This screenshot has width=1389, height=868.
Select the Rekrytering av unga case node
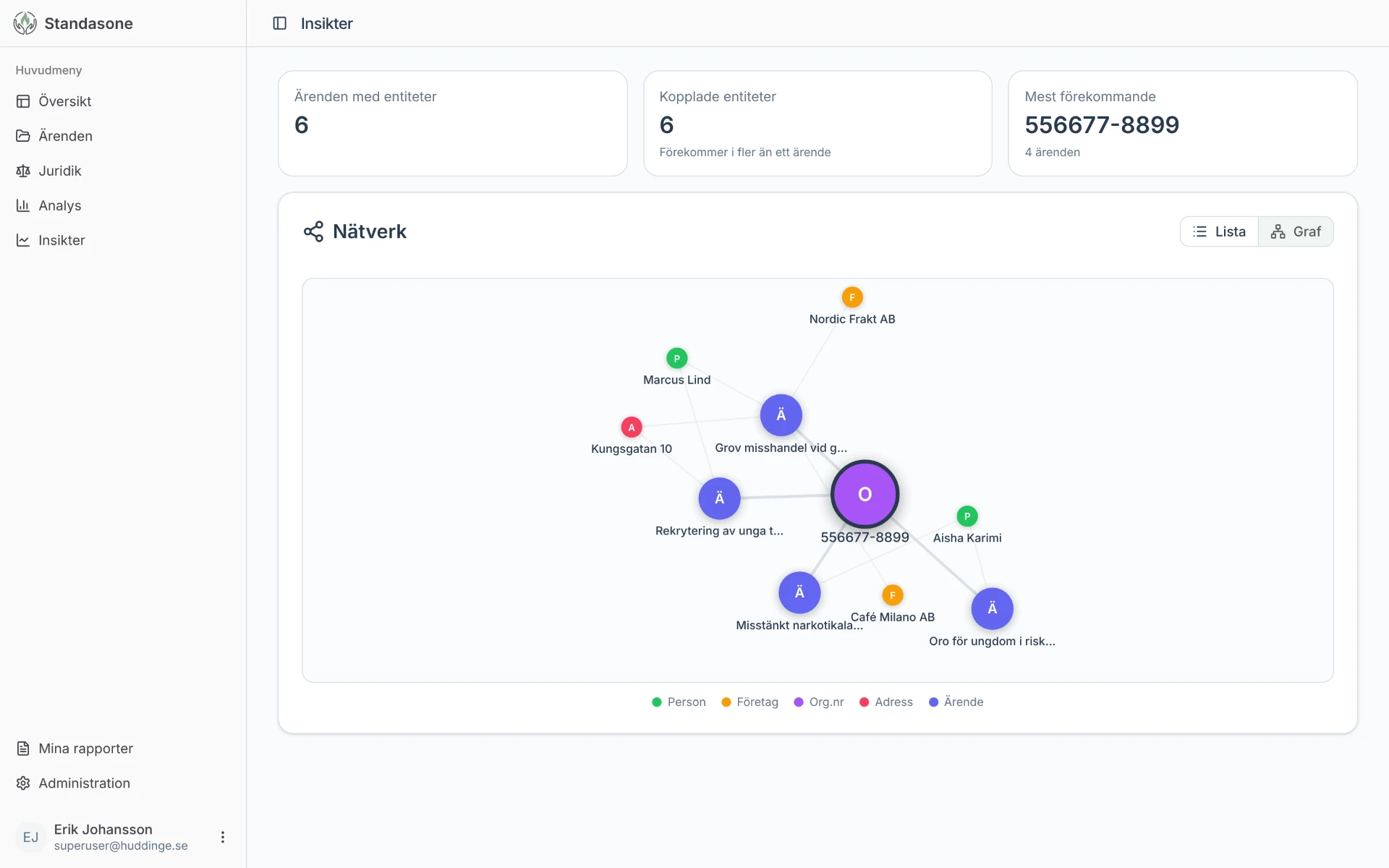(719, 498)
